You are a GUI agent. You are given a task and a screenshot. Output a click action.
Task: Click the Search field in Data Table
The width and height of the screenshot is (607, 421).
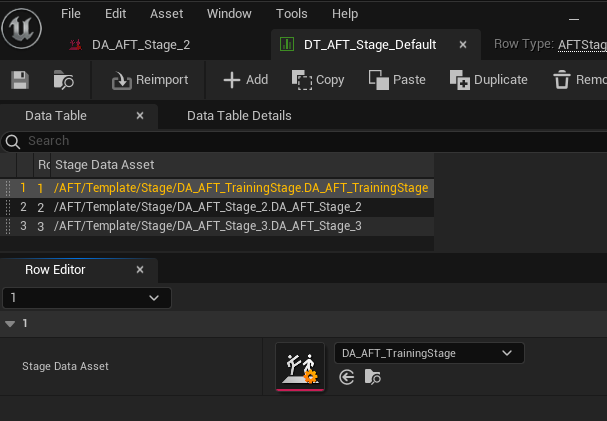[x=220, y=141]
